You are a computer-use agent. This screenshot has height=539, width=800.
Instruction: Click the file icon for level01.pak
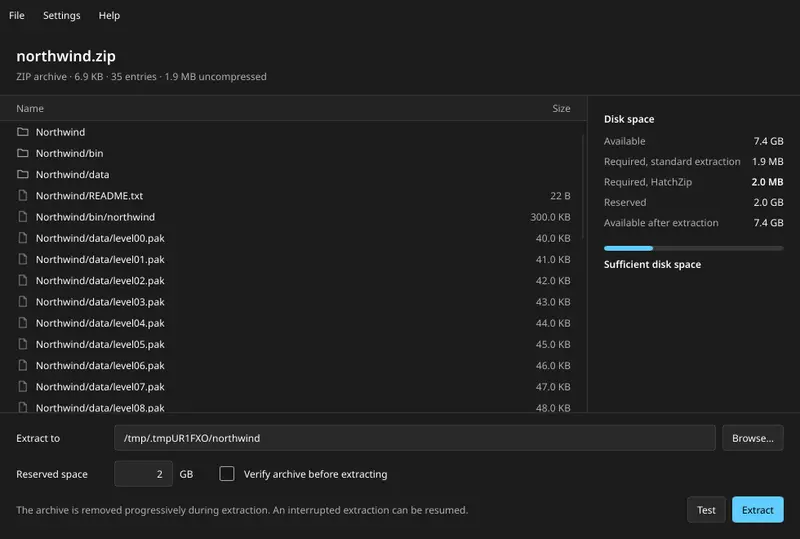pyautogui.click(x=22, y=259)
